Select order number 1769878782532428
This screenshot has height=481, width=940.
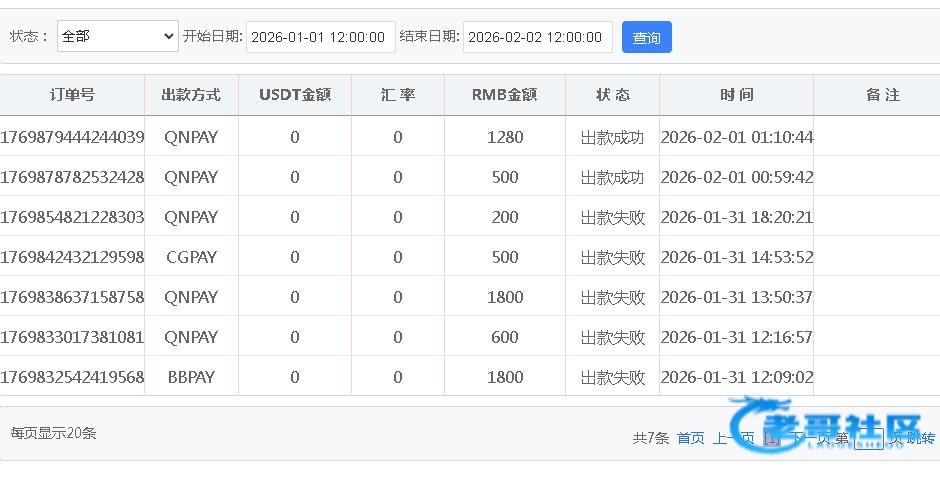(72, 177)
